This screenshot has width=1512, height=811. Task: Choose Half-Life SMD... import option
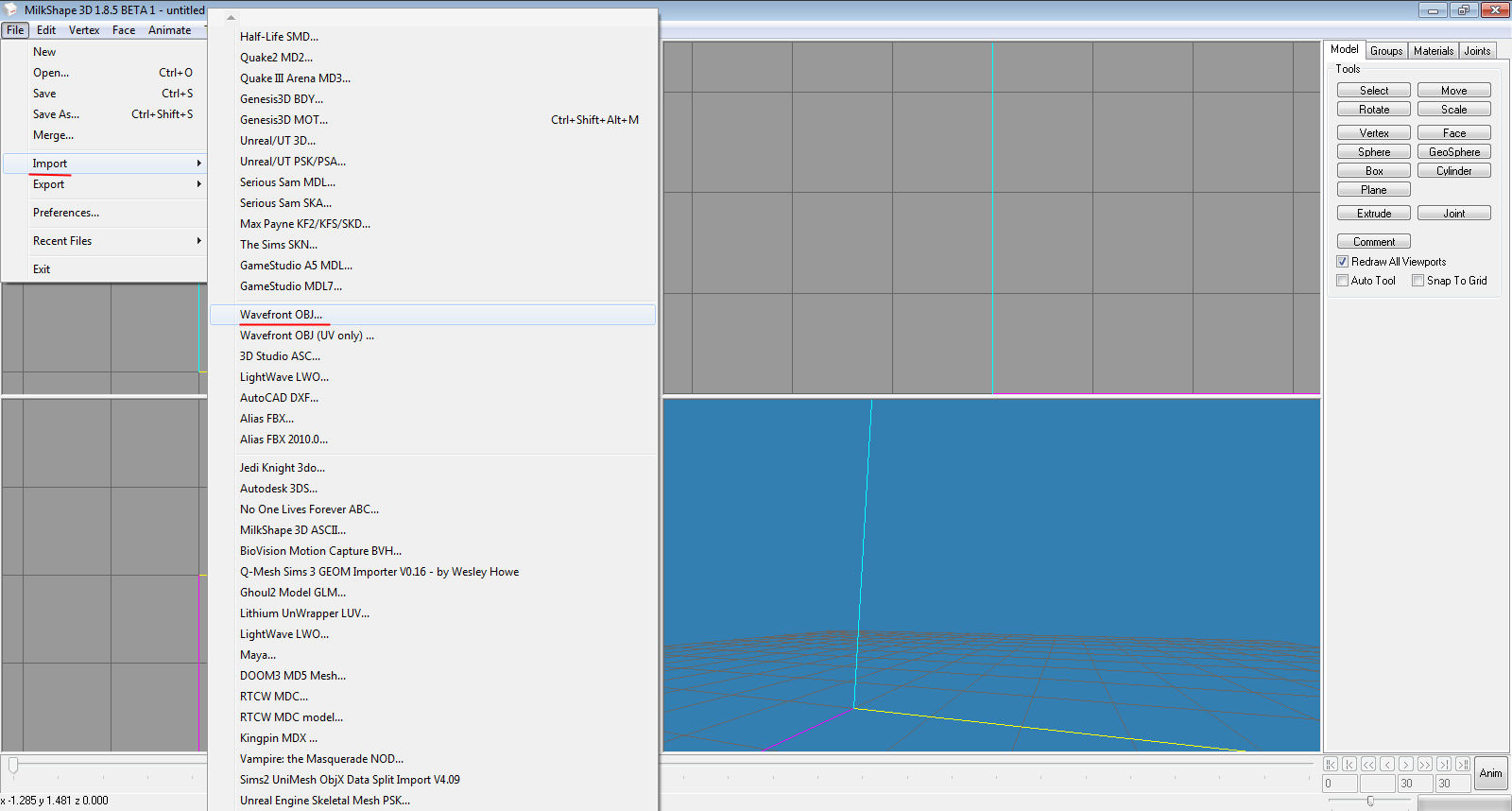432,37
